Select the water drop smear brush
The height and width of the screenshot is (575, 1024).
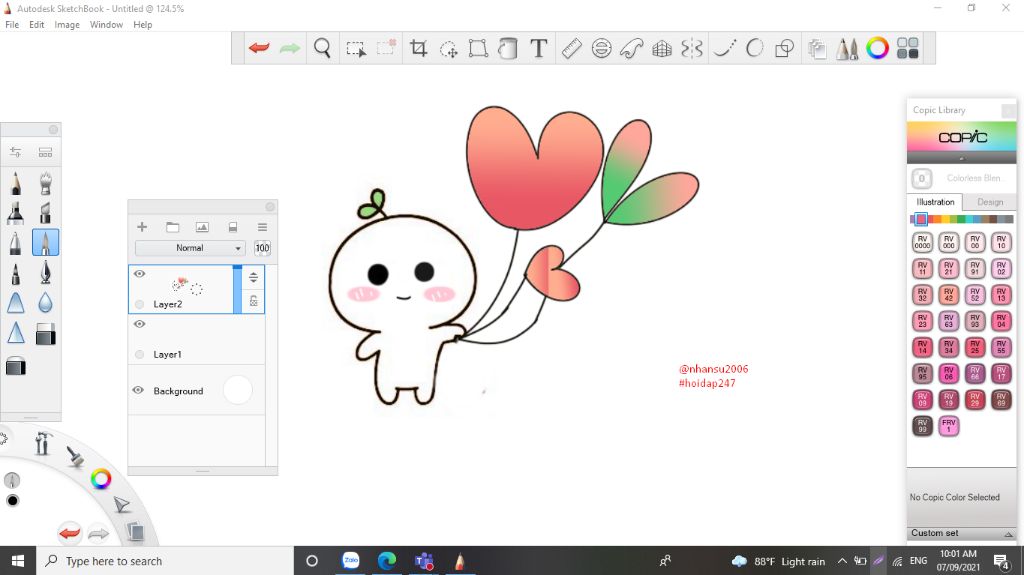45,303
